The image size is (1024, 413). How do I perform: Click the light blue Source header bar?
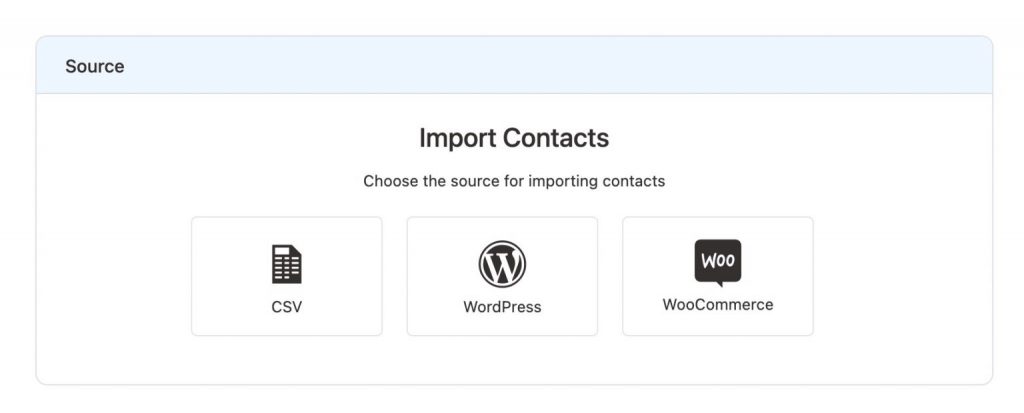pyautogui.click(x=514, y=65)
